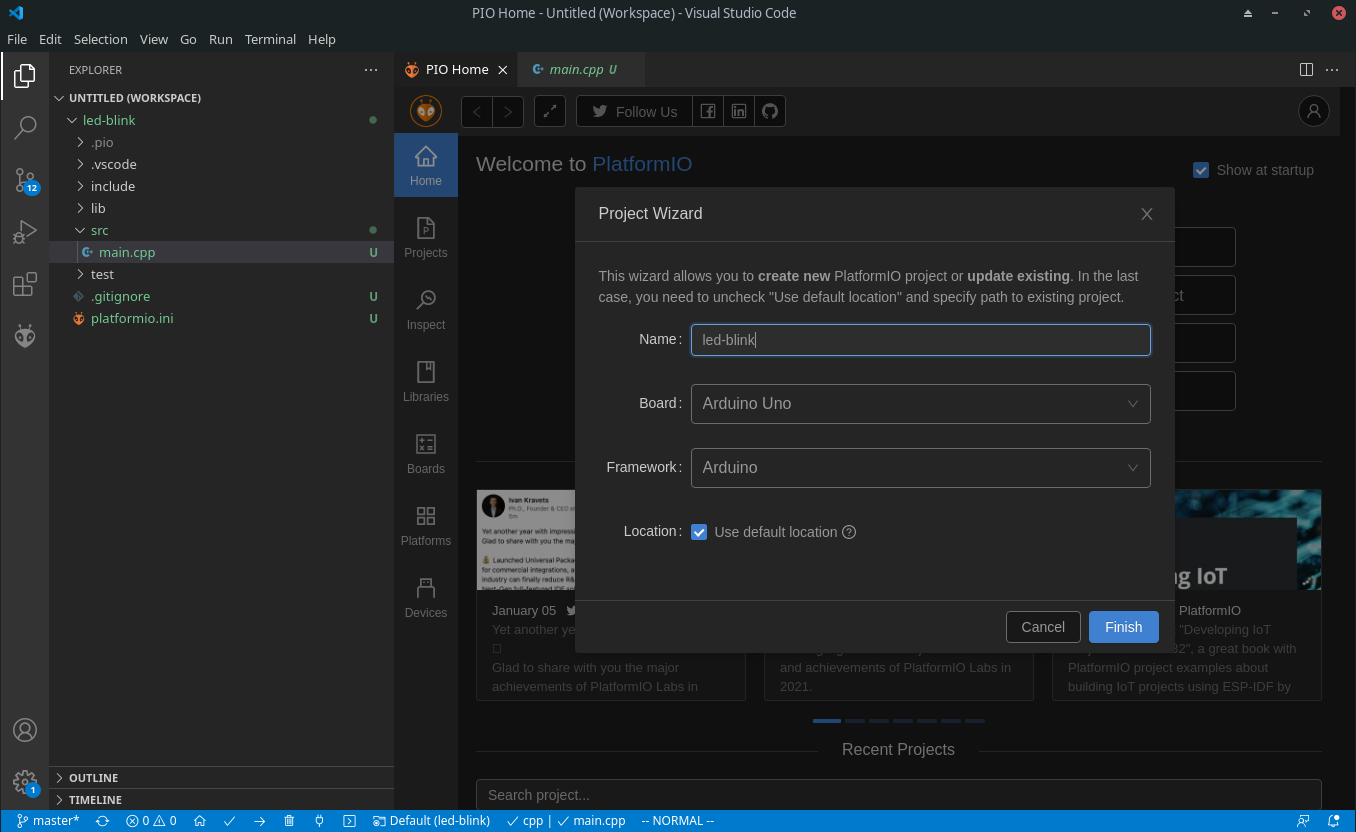
Task: Click the PIO Home forward arrow
Action: 508,112
